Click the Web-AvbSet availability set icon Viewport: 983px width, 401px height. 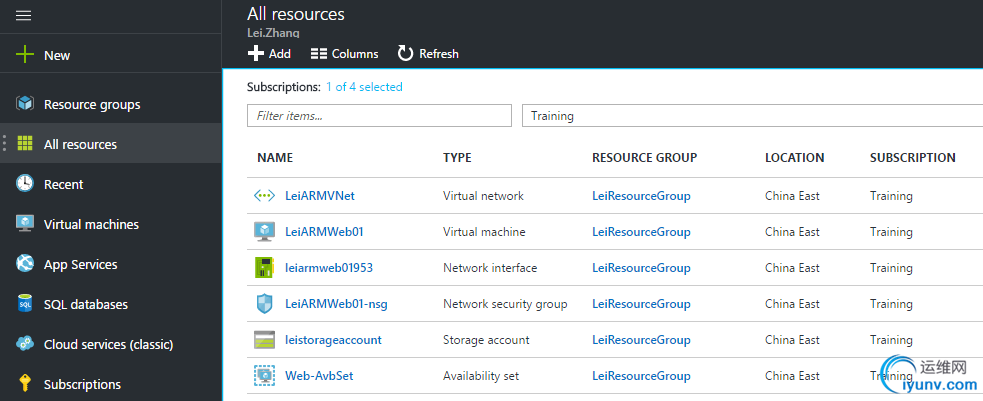[x=264, y=376]
